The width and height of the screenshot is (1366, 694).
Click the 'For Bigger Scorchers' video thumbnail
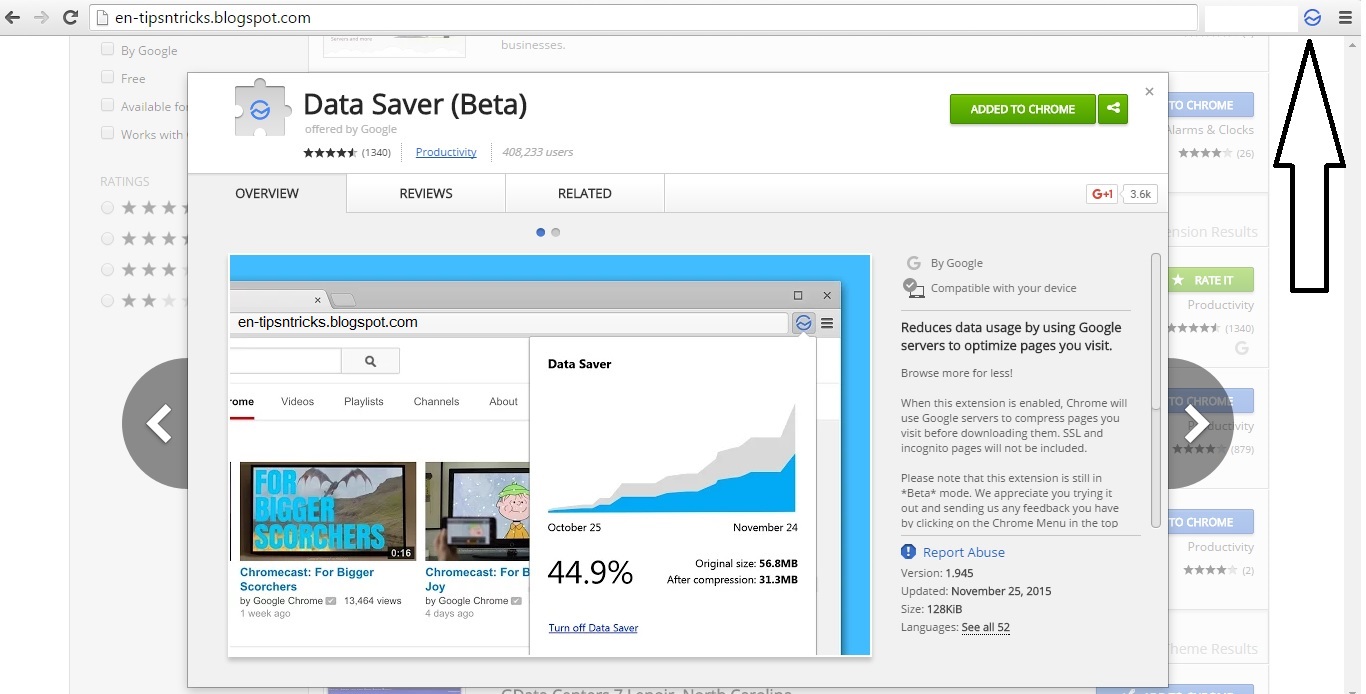point(328,511)
